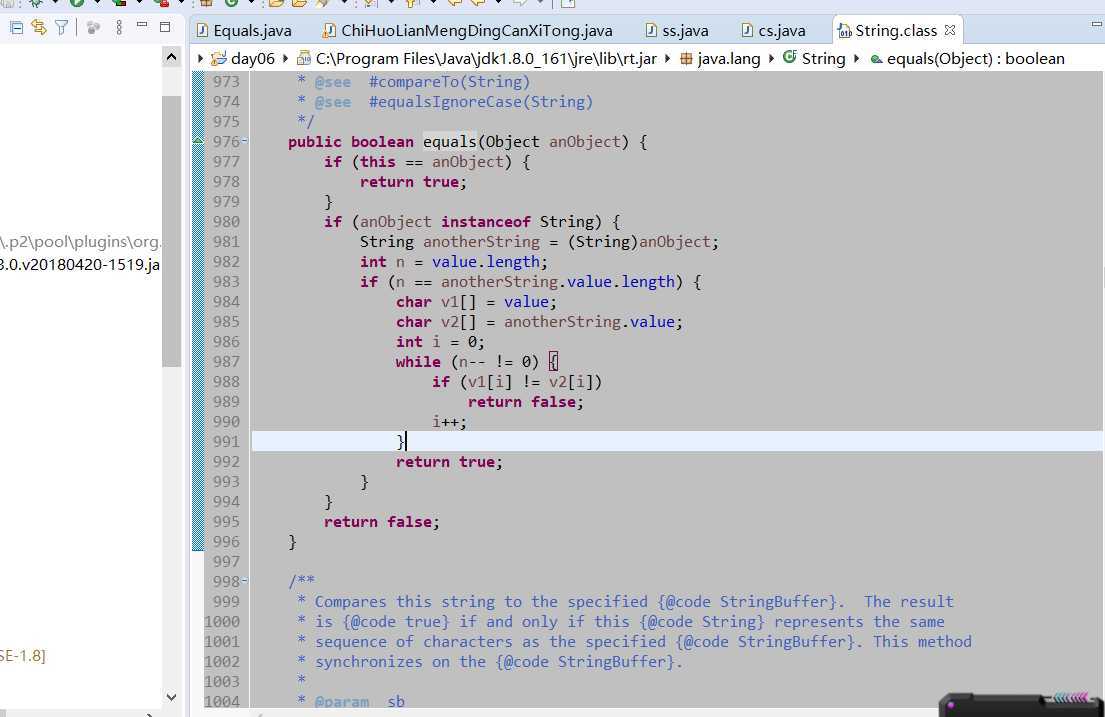This screenshot has height=717, width=1105.
Task: Click the down arrow of left view scrollbar
Action: pos(171,697)
